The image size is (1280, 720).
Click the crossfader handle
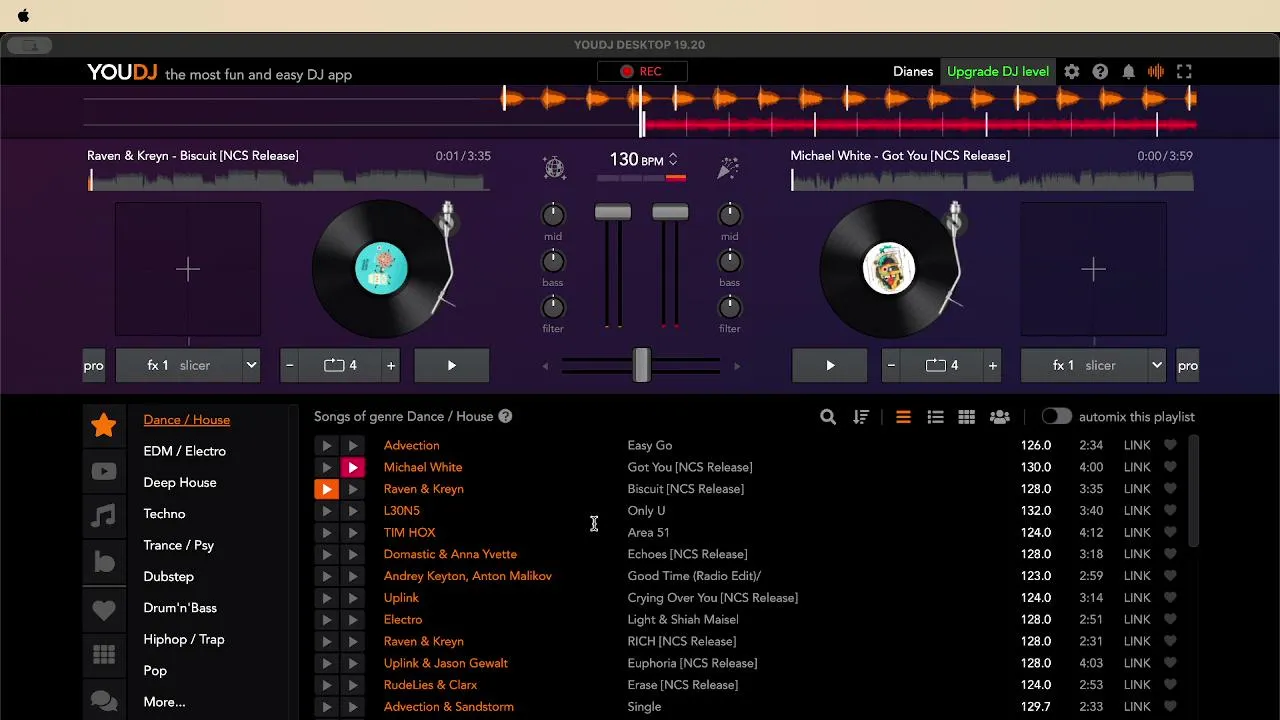pos(641,365)
